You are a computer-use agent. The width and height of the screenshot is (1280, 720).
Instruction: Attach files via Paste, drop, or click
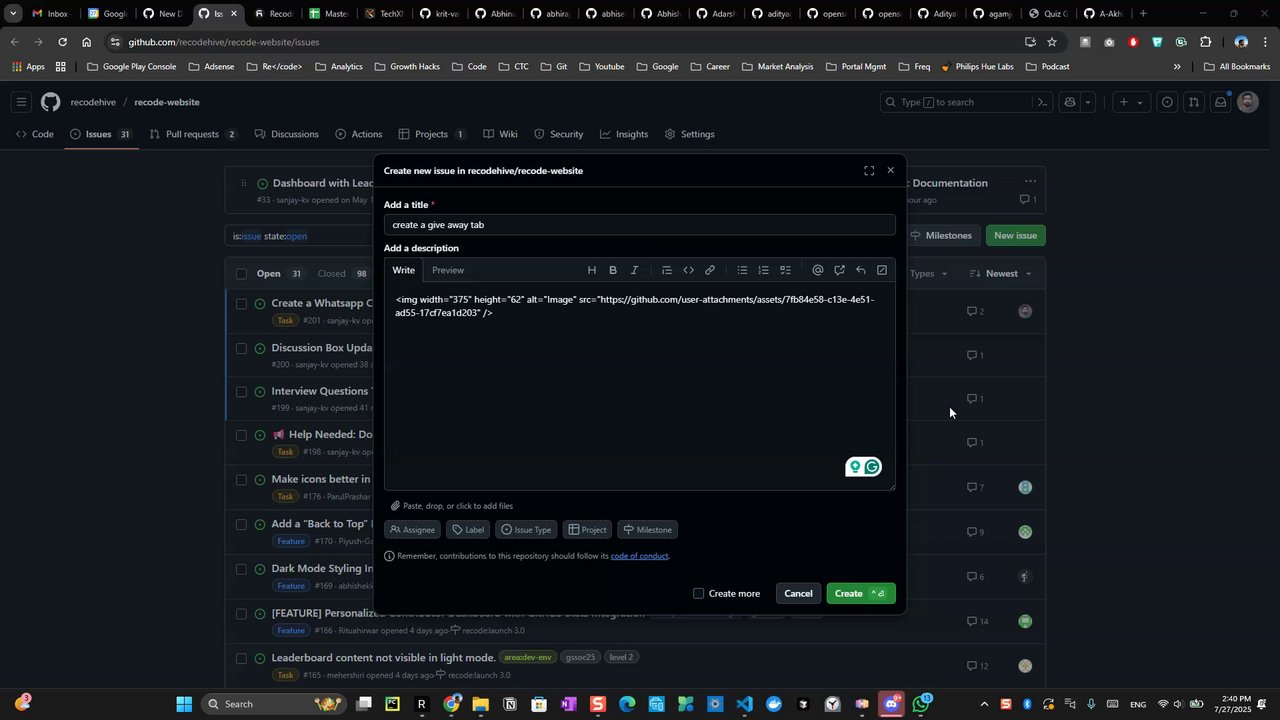coord(451,506)
